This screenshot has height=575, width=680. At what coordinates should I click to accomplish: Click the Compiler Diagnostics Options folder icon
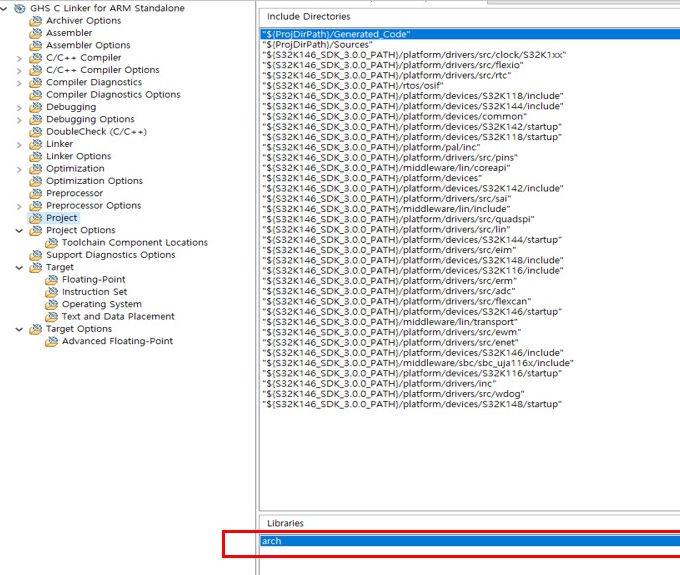[36, 95]
